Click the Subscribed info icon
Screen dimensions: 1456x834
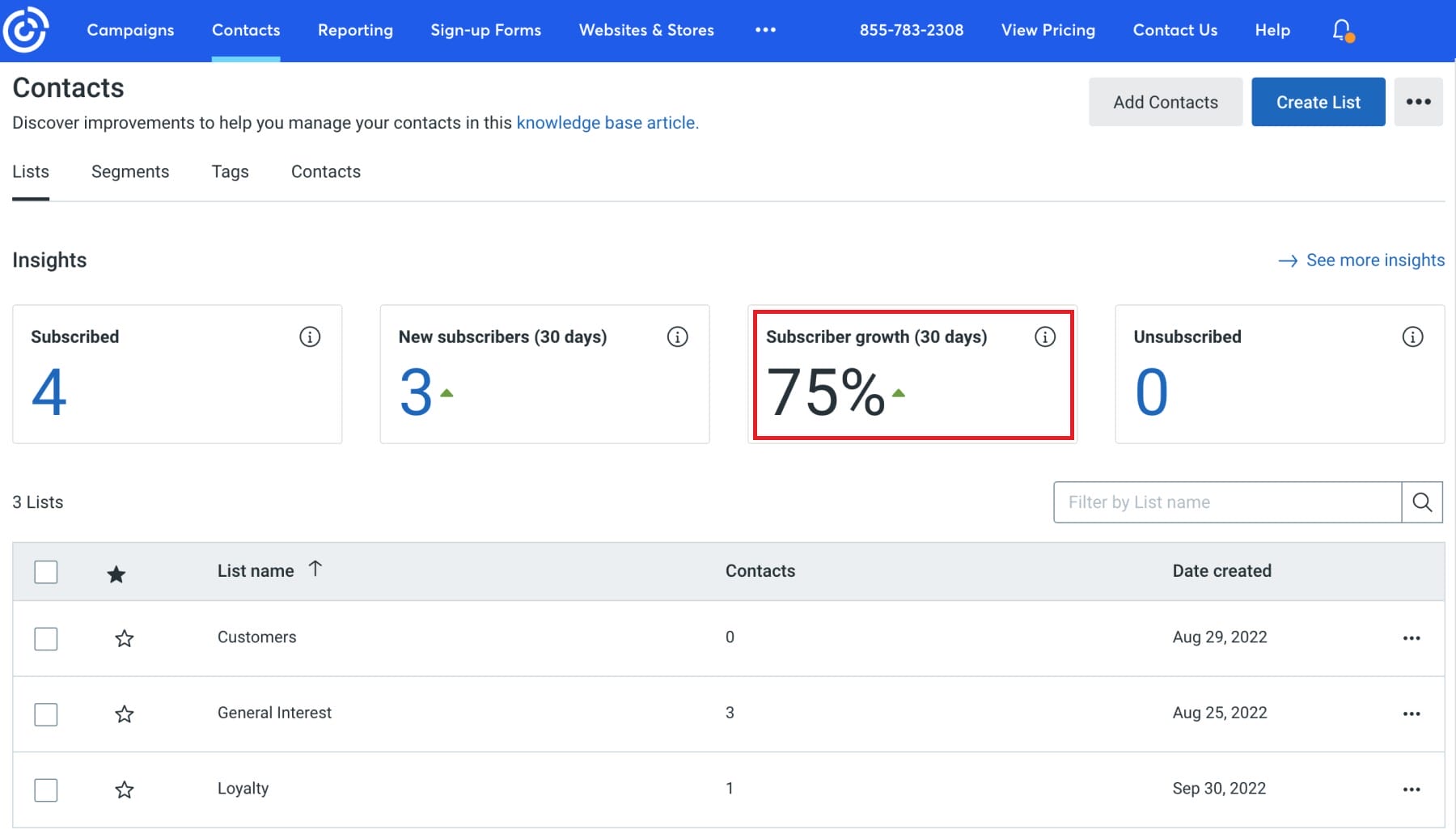[x=310, y=337]
